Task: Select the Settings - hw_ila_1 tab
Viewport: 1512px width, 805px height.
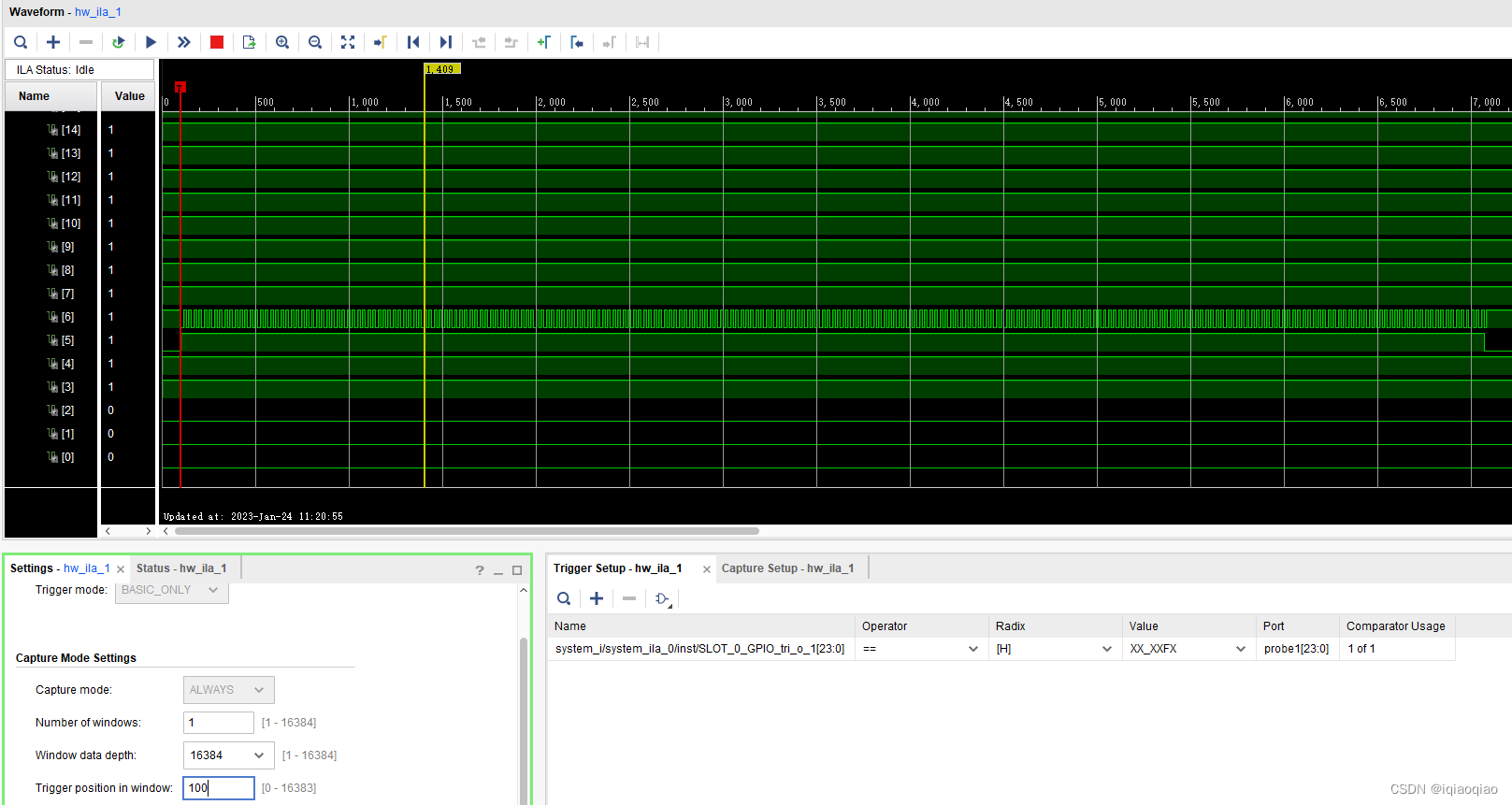Action: click(x=60, y=568)
